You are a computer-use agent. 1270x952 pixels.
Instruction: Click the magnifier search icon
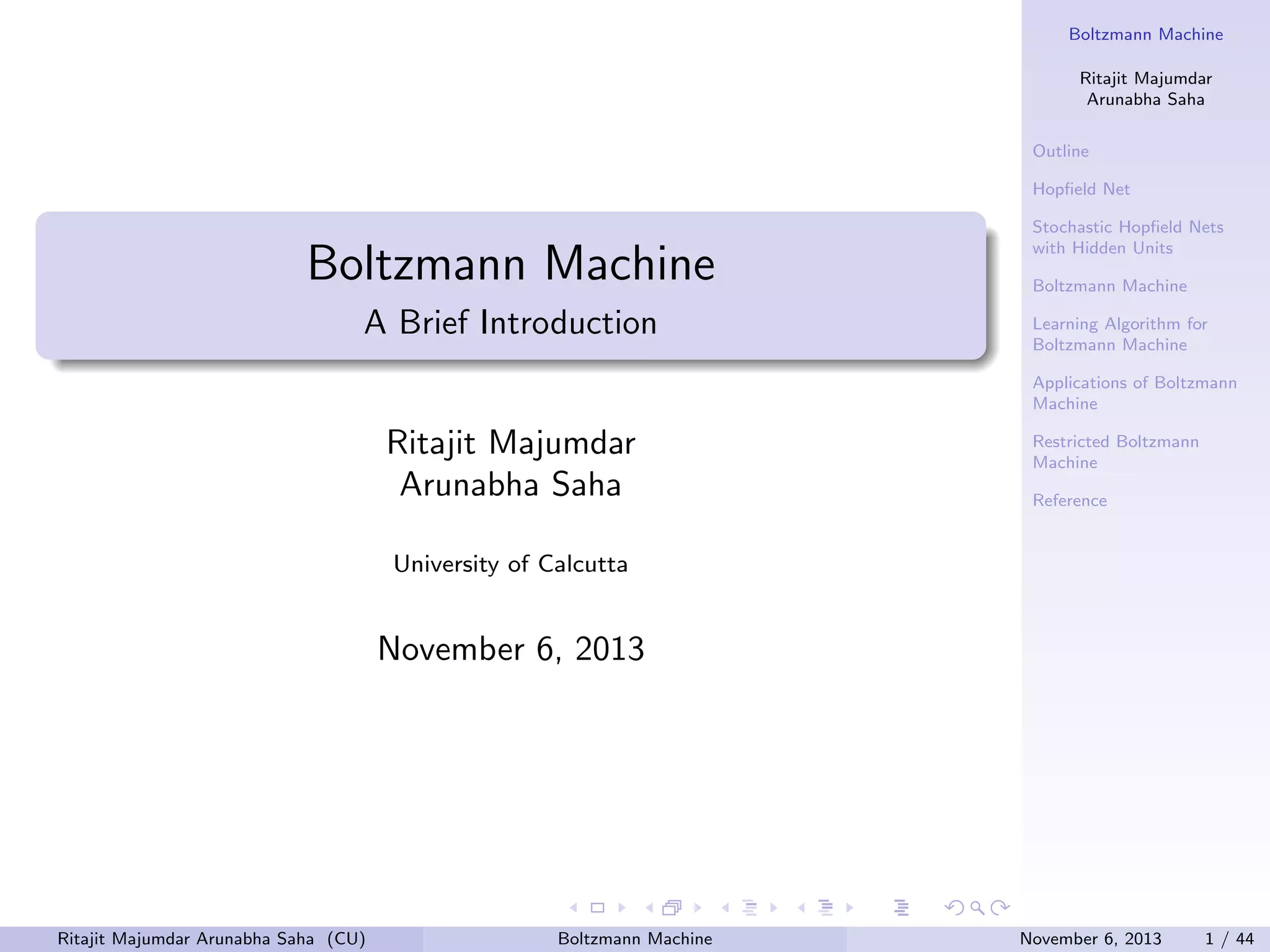pos(977,908)
